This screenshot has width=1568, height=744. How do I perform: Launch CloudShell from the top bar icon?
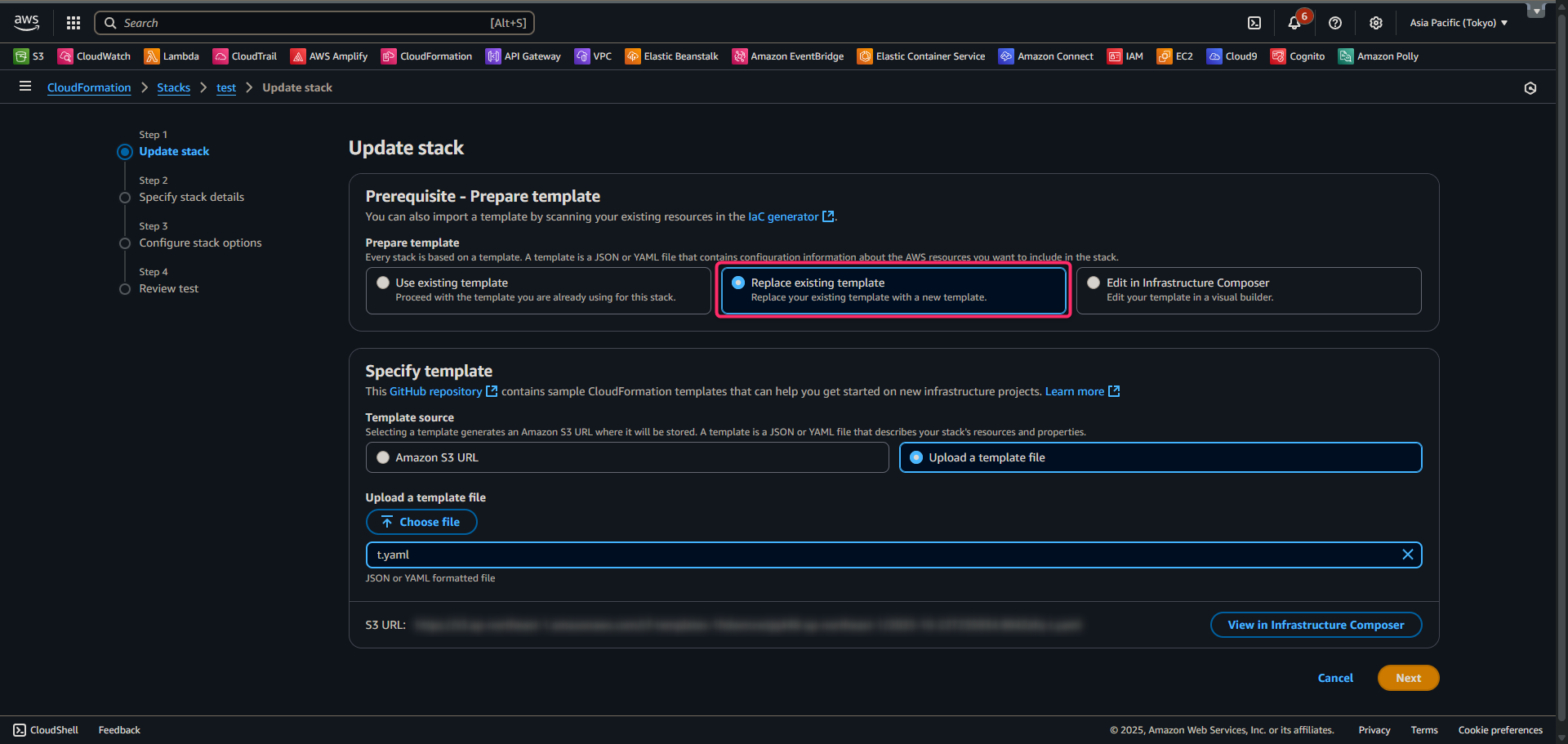1254,23
